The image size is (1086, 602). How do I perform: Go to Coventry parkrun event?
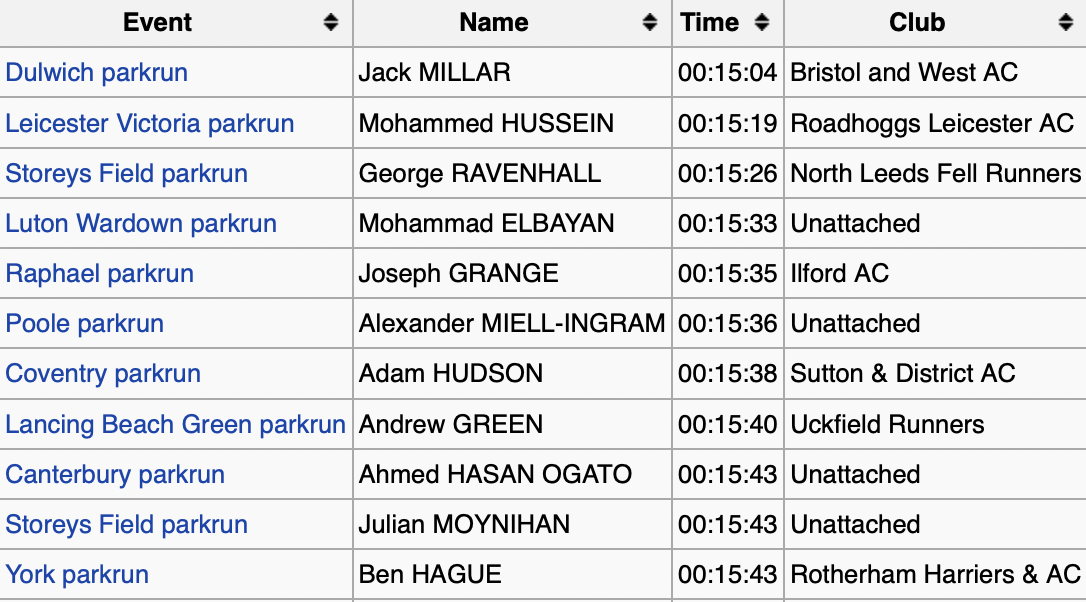[x=103, y=373]
